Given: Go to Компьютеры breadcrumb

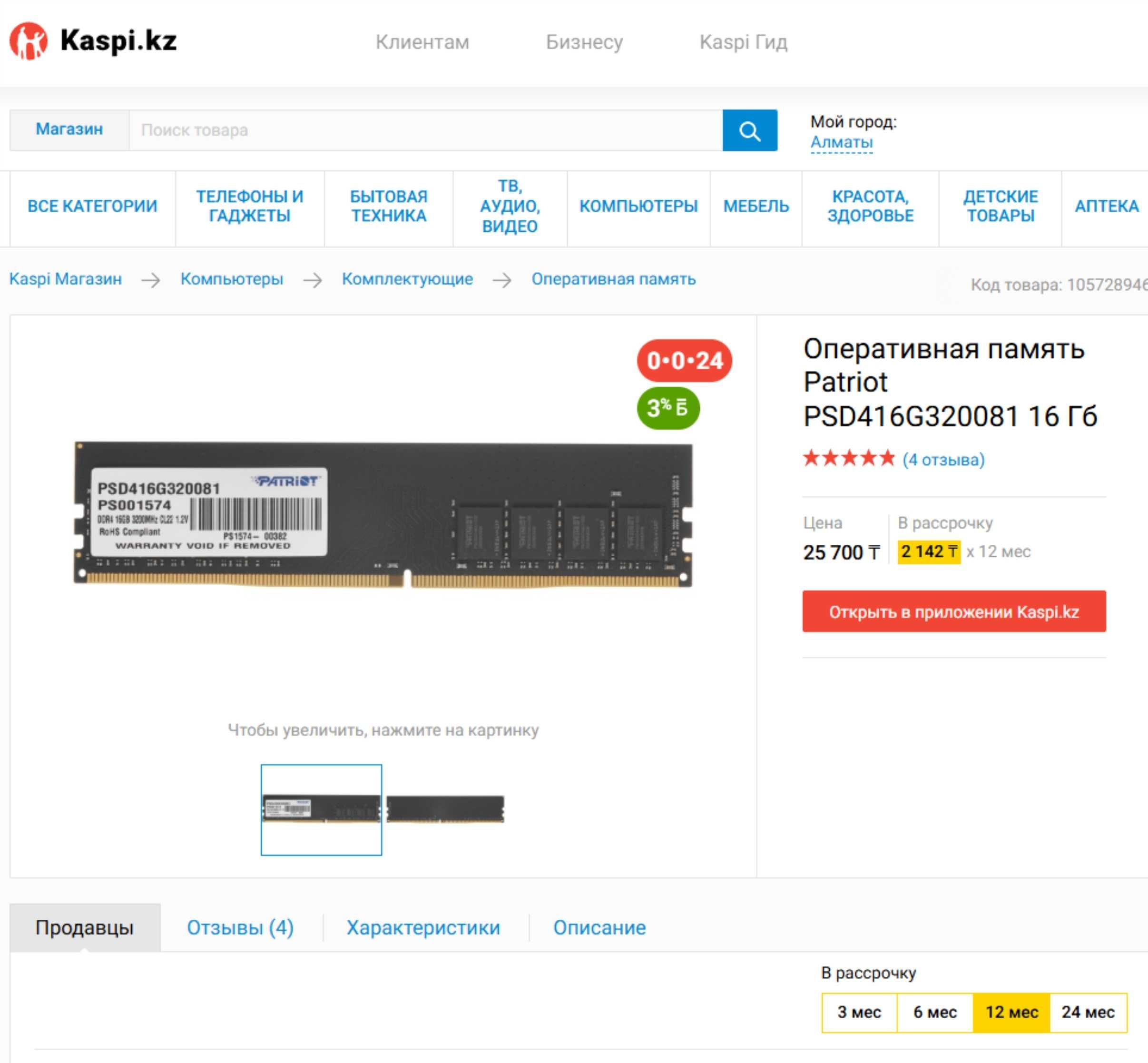Looking at the screenshot, I should click(x=232, y=279).
